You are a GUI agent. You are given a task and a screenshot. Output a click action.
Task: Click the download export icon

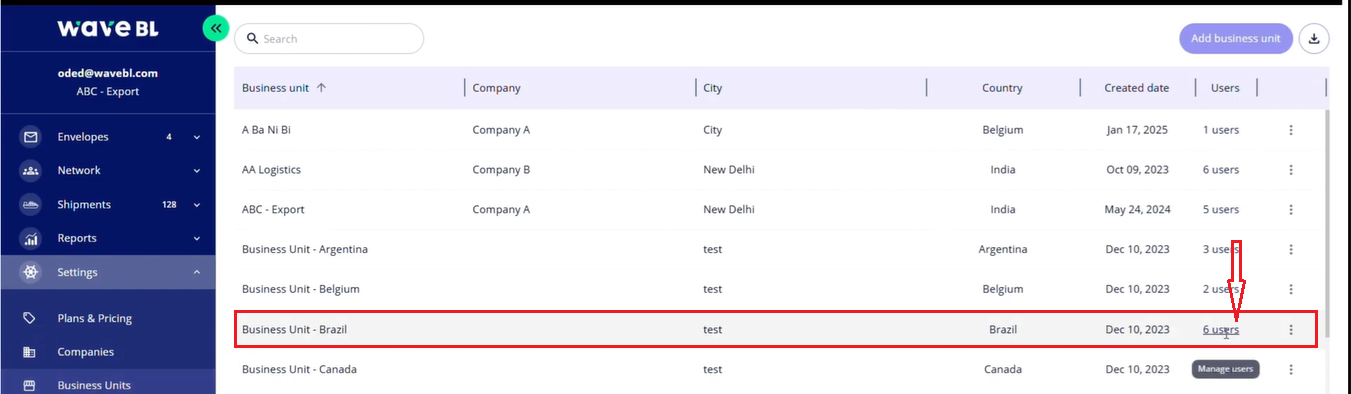(1314, 39)
